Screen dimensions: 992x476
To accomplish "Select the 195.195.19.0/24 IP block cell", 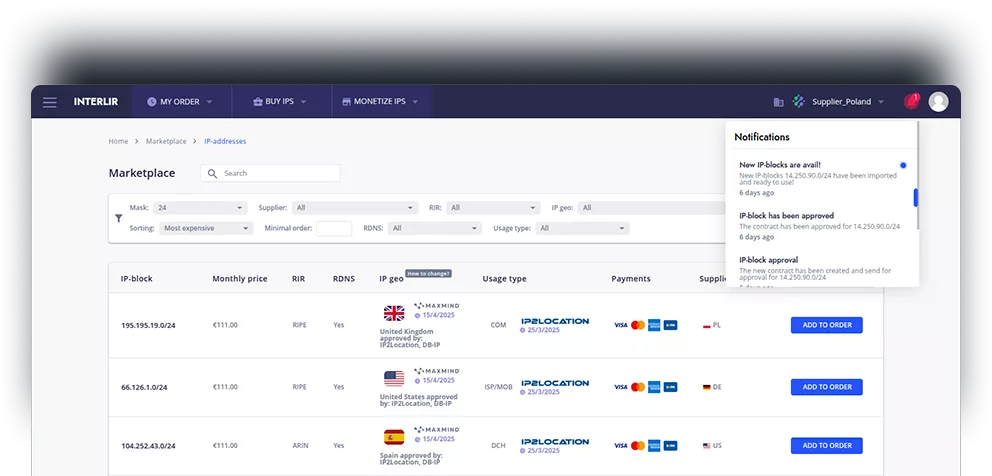I will point(149,325).
